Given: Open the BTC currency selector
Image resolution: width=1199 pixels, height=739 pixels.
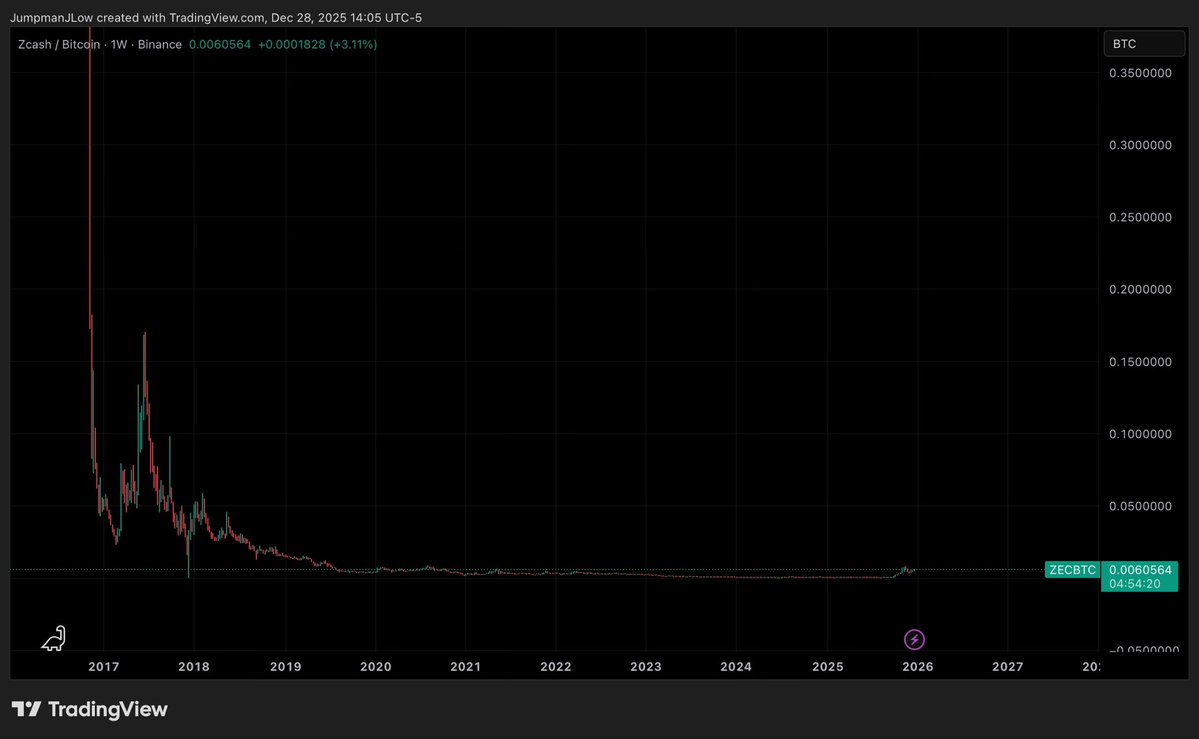Looking at the screenshot, I should [x=1144, y=44].
